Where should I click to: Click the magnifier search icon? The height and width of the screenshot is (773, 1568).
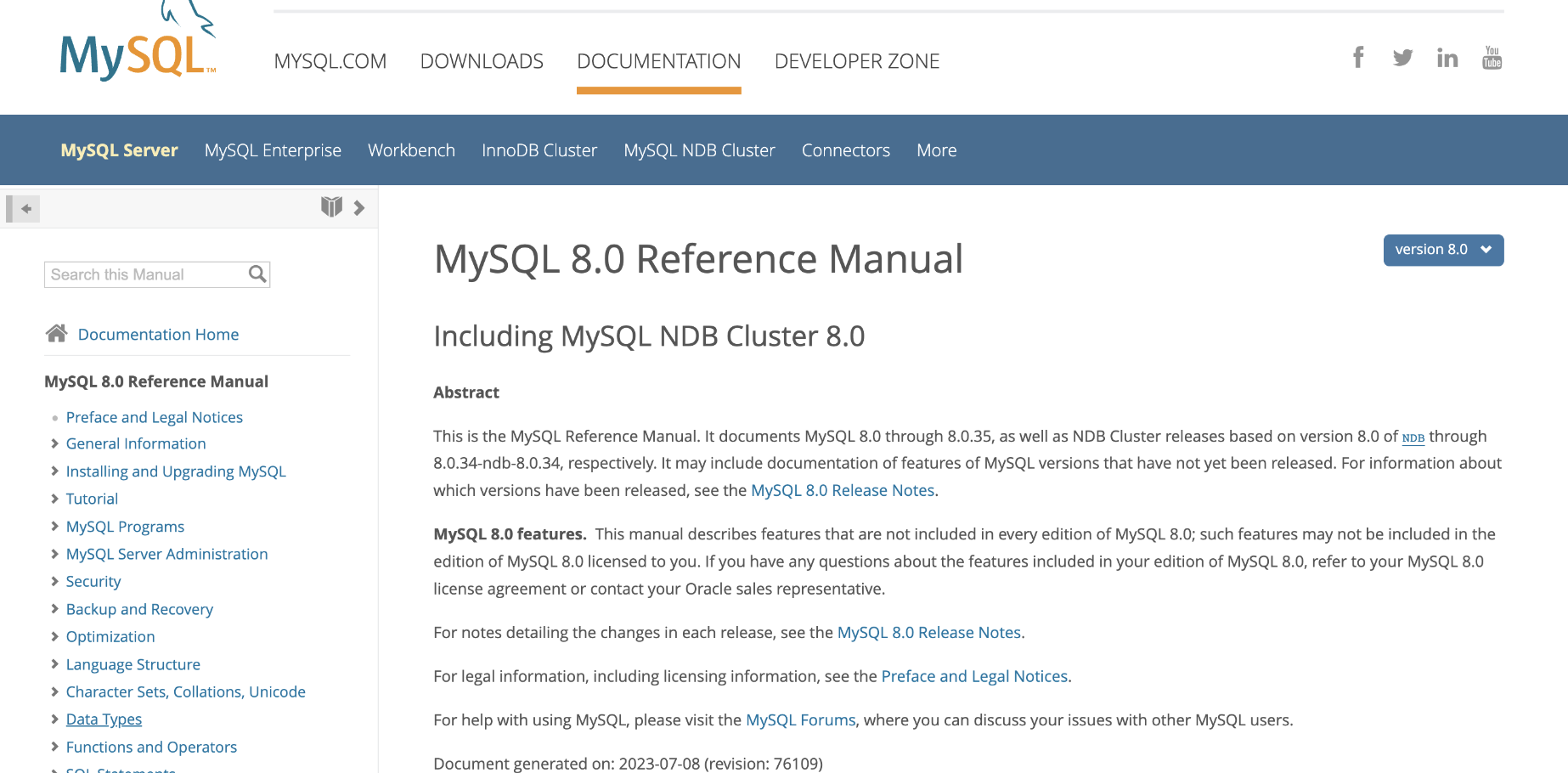click(x=257, y=274)
